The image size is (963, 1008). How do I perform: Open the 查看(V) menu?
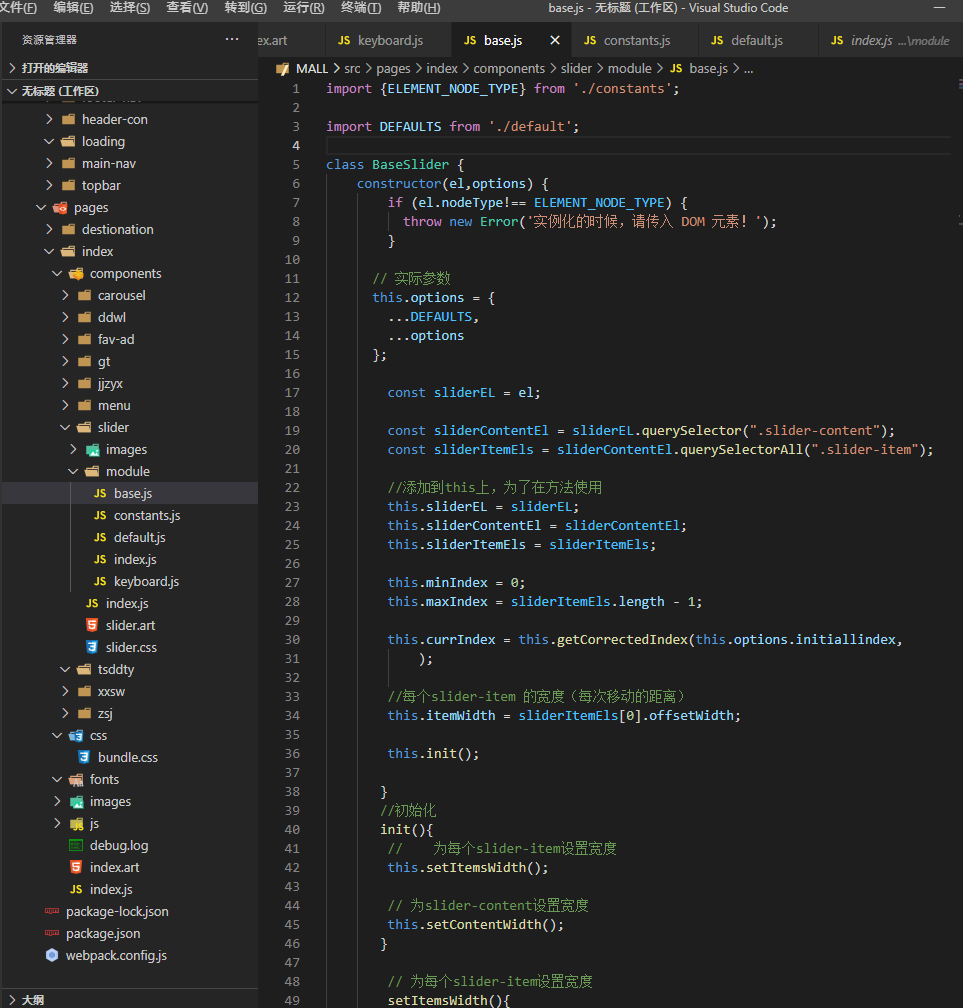point(187,8)
